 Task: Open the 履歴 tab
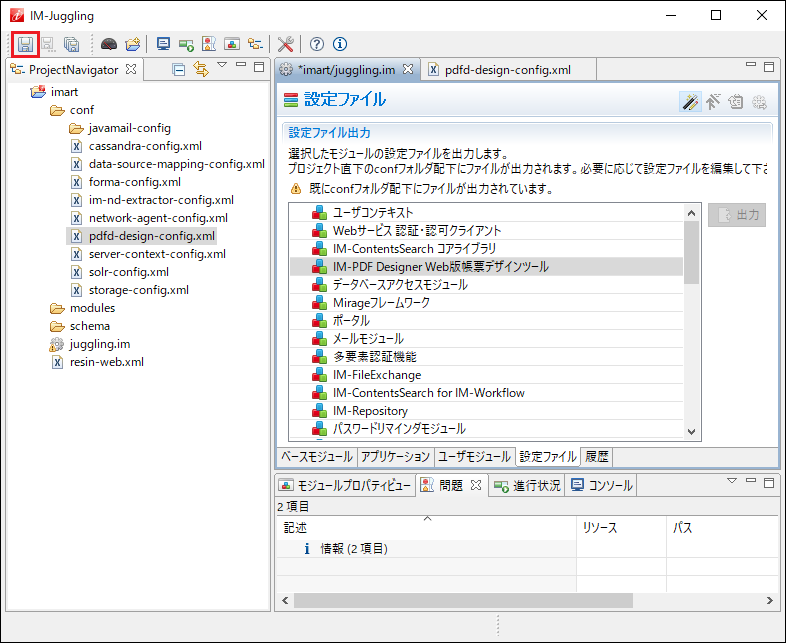(x=597, y=457)
